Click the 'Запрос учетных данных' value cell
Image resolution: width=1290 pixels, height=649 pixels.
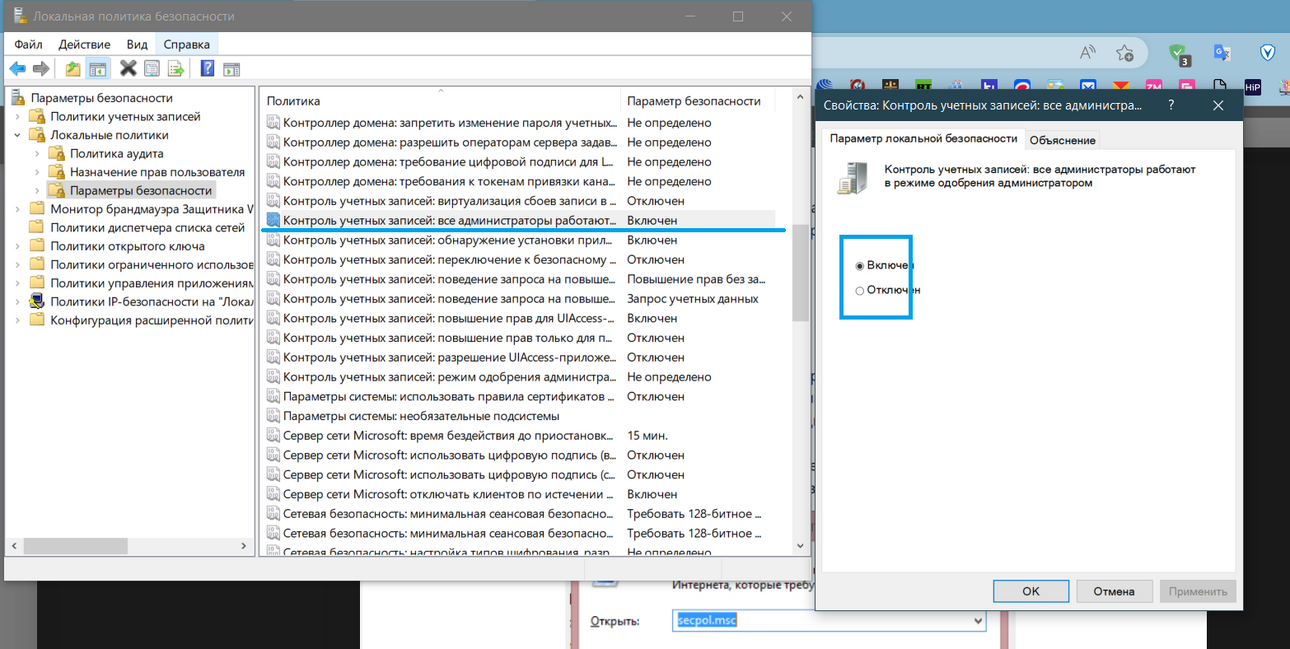(x=693, y=298)
